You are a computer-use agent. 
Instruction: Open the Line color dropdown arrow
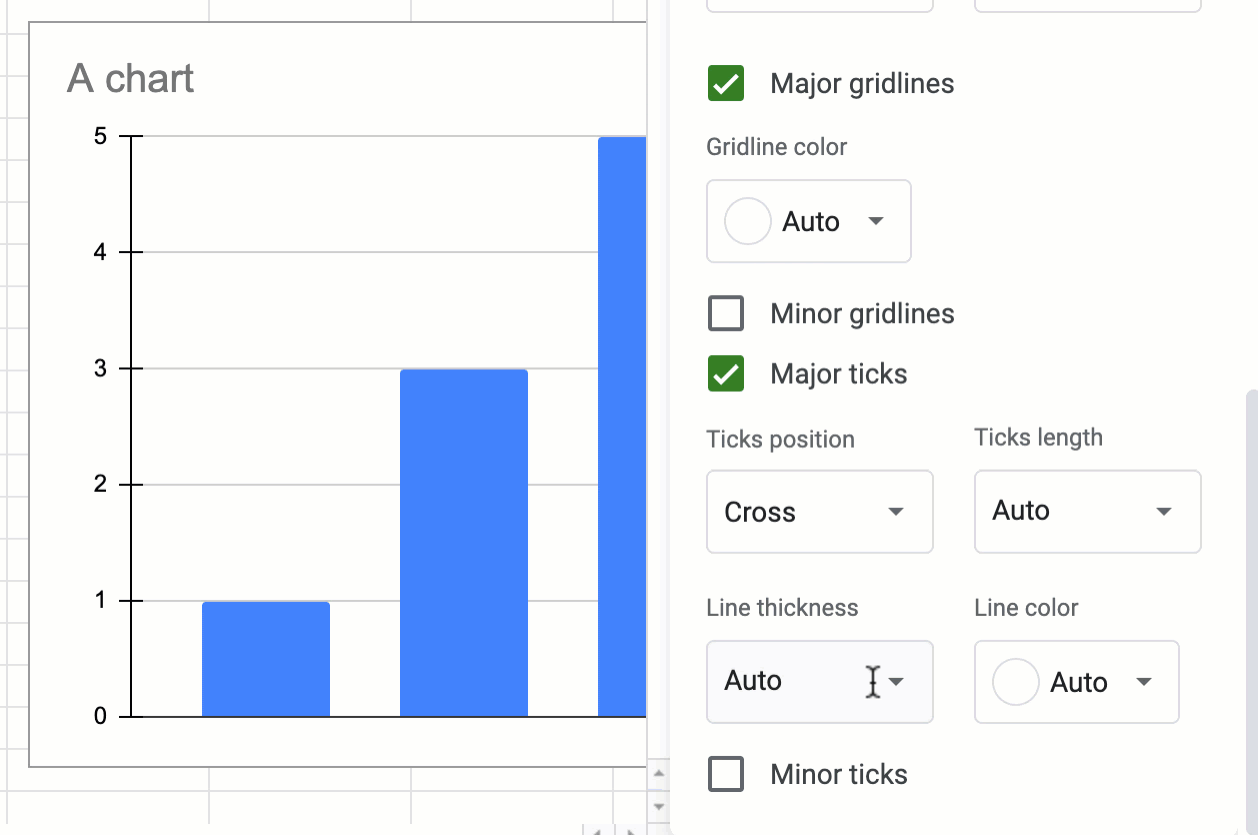coord(1144,682)
